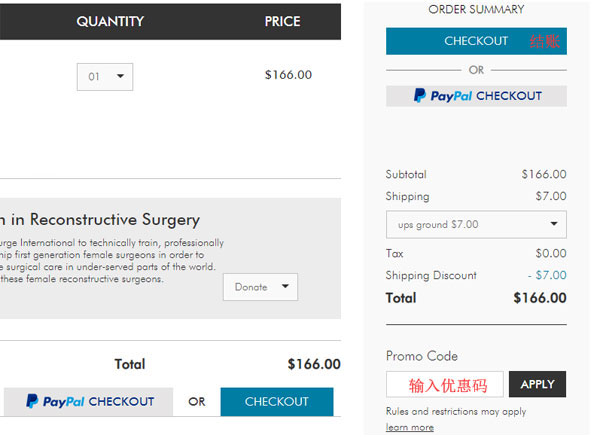Click the bottom PayPal CHECKOUT button

88,402
